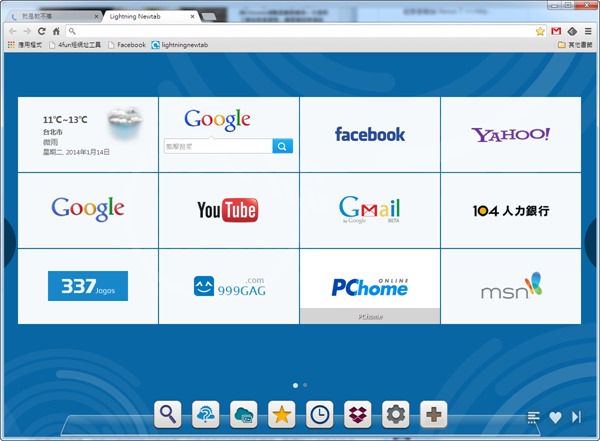600x441 pixels.
Task: Close the Lightning Newtab tab
Action: [x=192, y=16]
